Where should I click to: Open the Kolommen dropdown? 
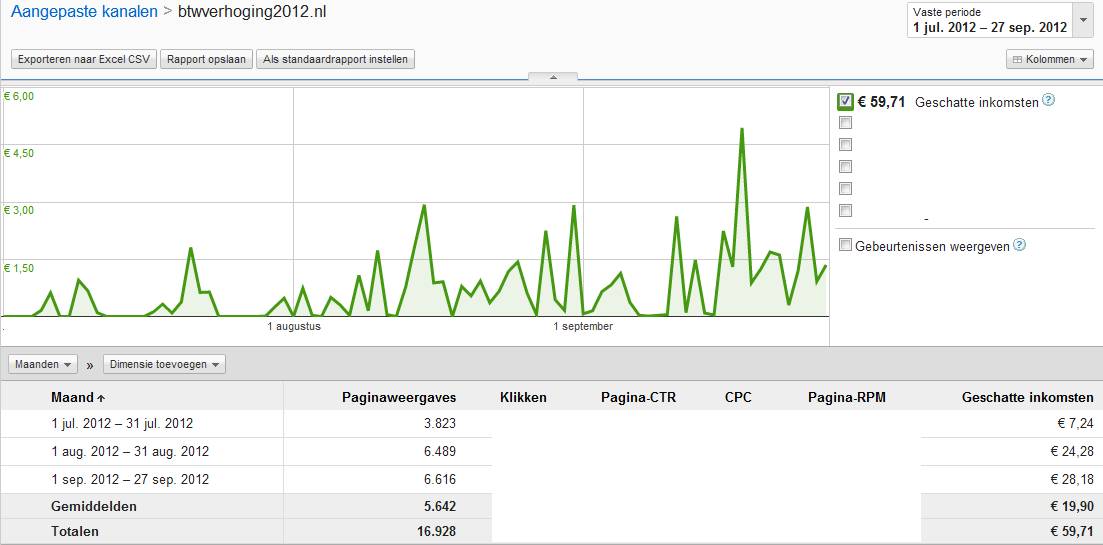1050,60
